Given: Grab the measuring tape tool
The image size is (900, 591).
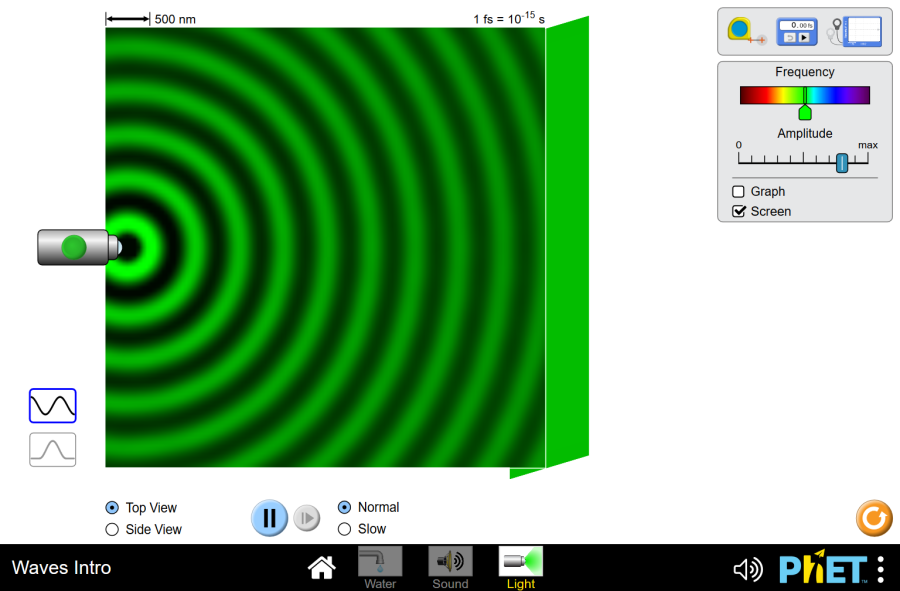Looking at the screenshot, I should tap(745, 32).
